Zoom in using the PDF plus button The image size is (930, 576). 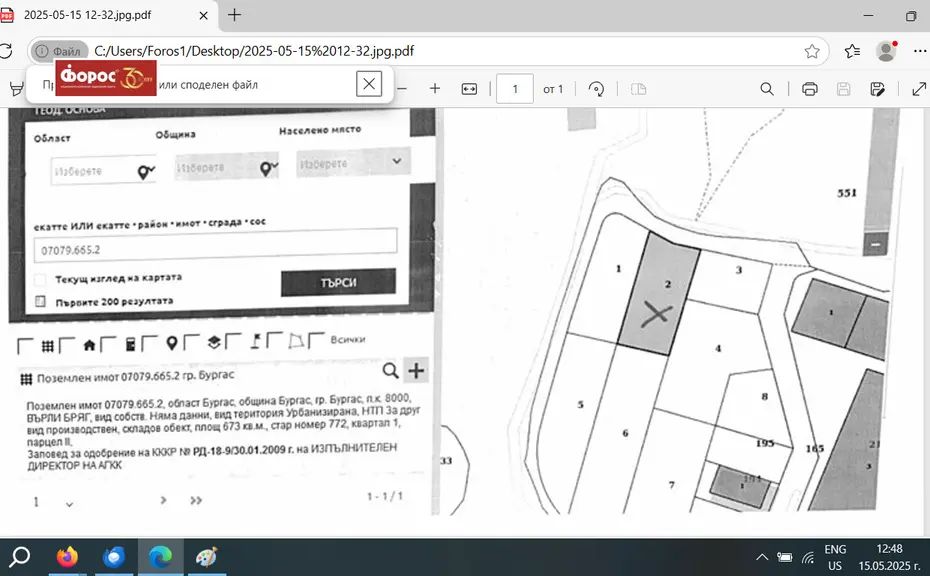pos(435,89)
